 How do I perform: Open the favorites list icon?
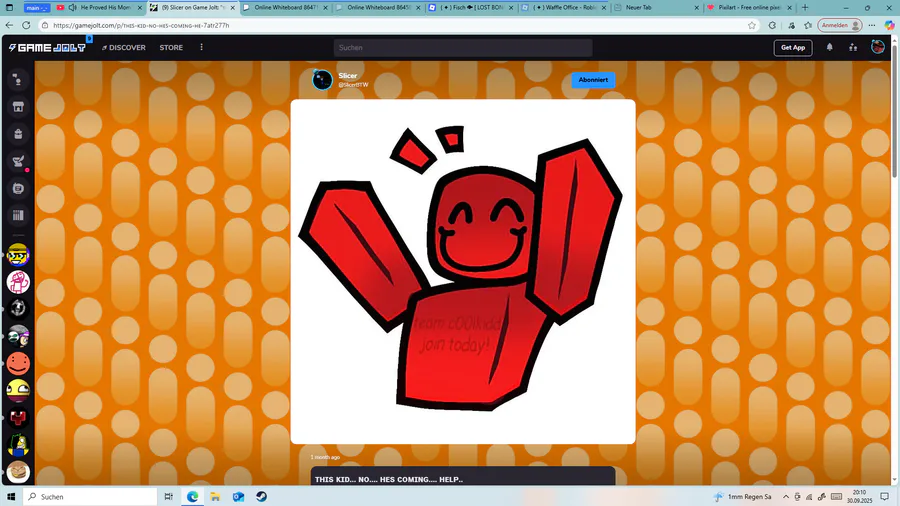[x=808, y=25]
